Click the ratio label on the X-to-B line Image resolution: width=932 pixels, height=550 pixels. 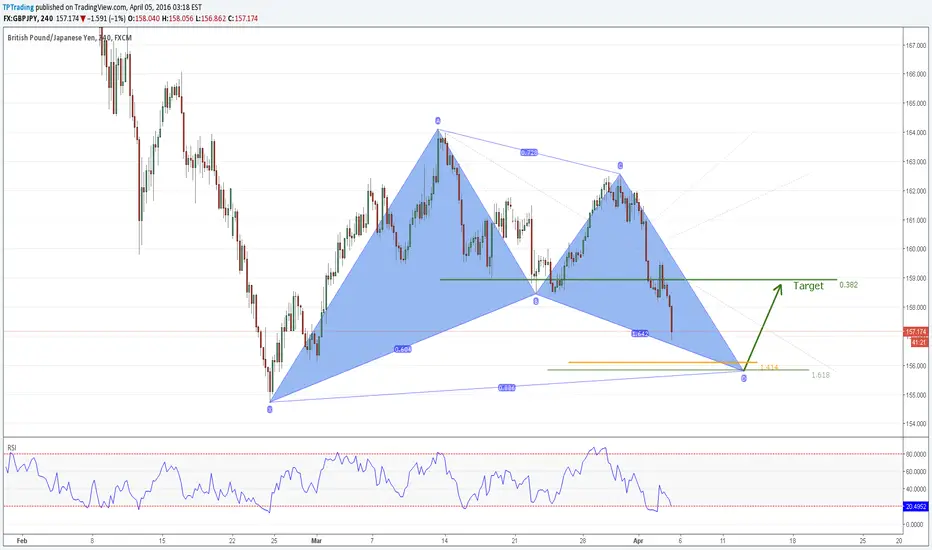[x=402, y=350]
